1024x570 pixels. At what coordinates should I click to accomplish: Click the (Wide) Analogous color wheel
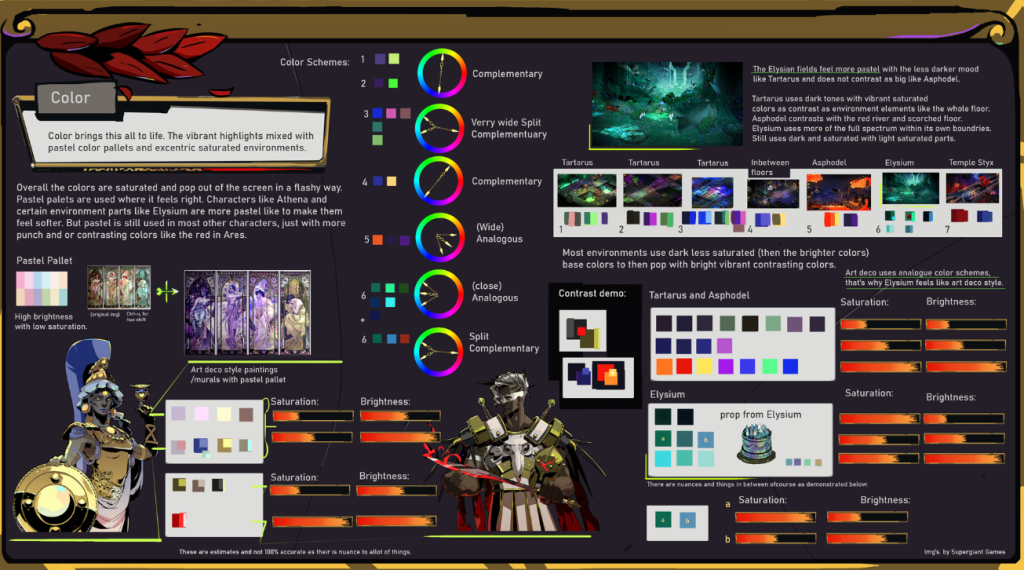click(x=440, y=237)
